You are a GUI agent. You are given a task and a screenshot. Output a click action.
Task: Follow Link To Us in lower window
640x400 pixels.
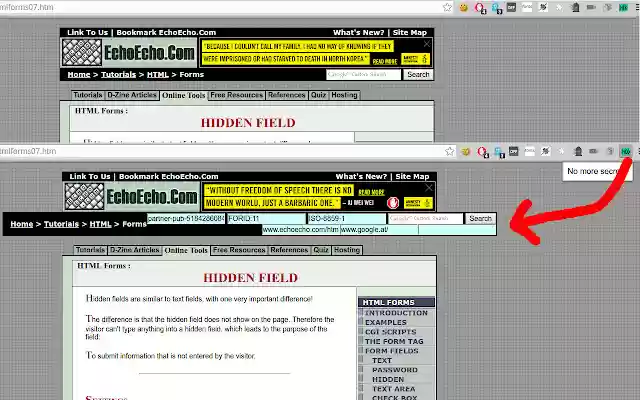click(x=90, y=176)
